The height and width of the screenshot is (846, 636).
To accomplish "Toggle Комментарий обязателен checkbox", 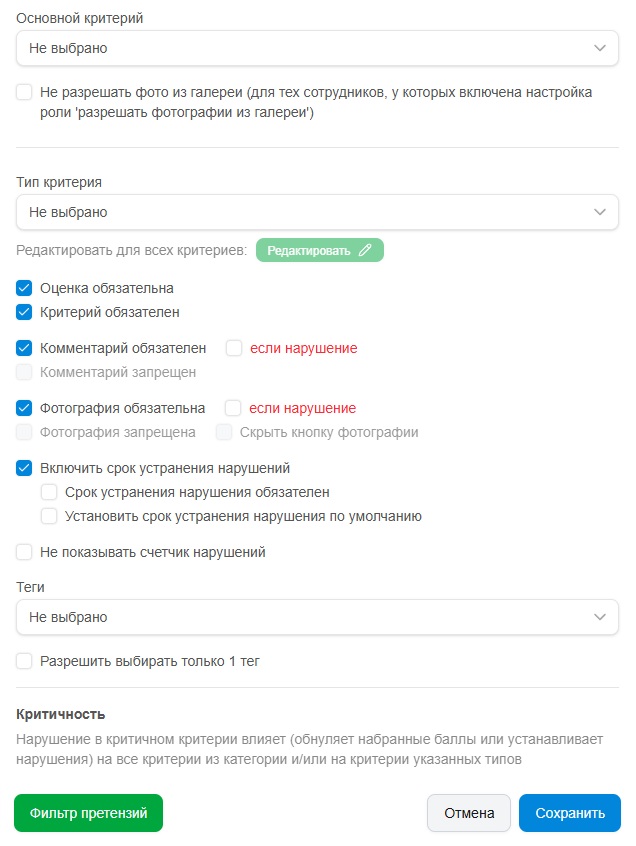I will [x=24, y=348].
